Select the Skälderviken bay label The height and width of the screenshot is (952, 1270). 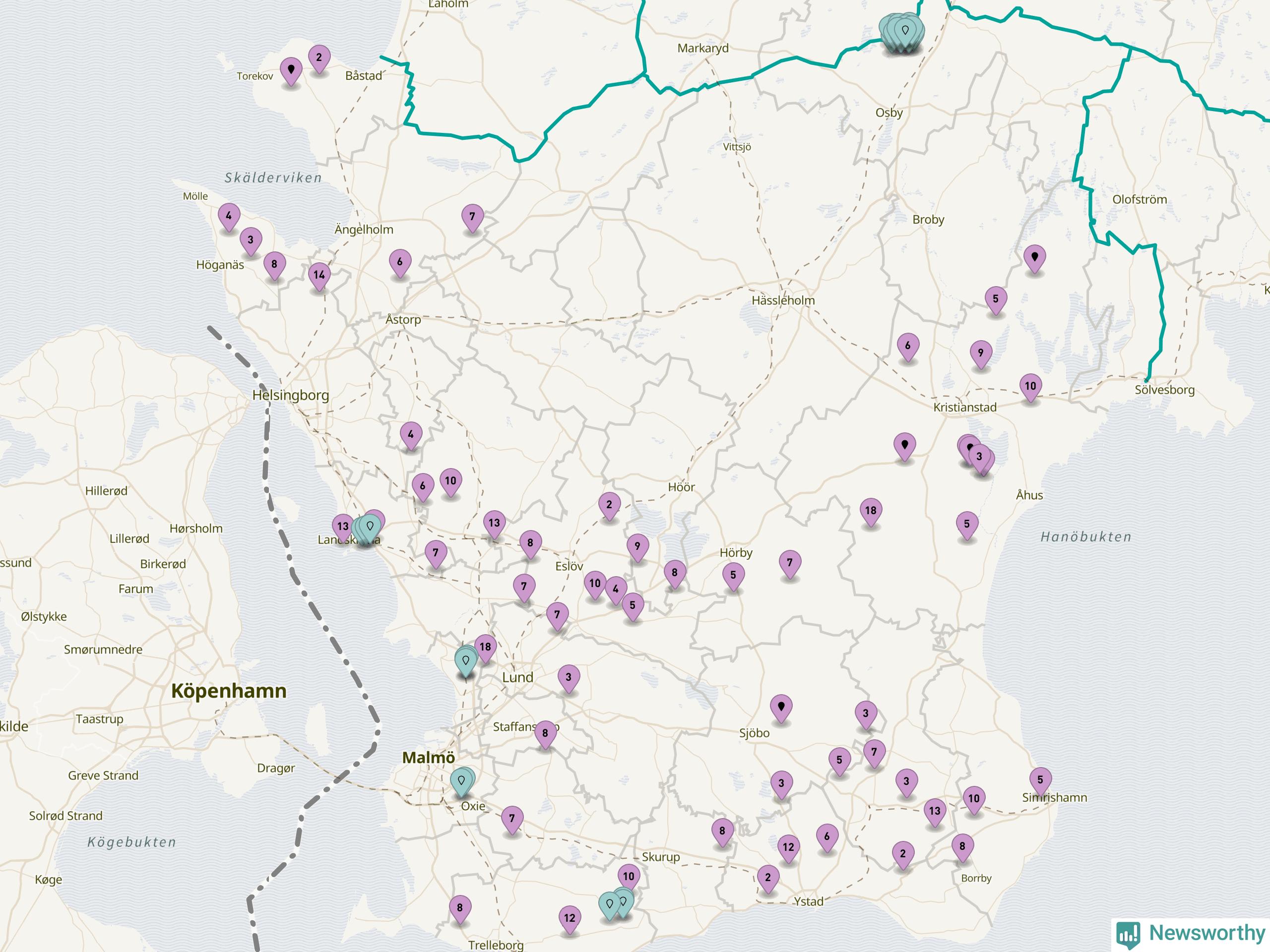tap(273, 178)
